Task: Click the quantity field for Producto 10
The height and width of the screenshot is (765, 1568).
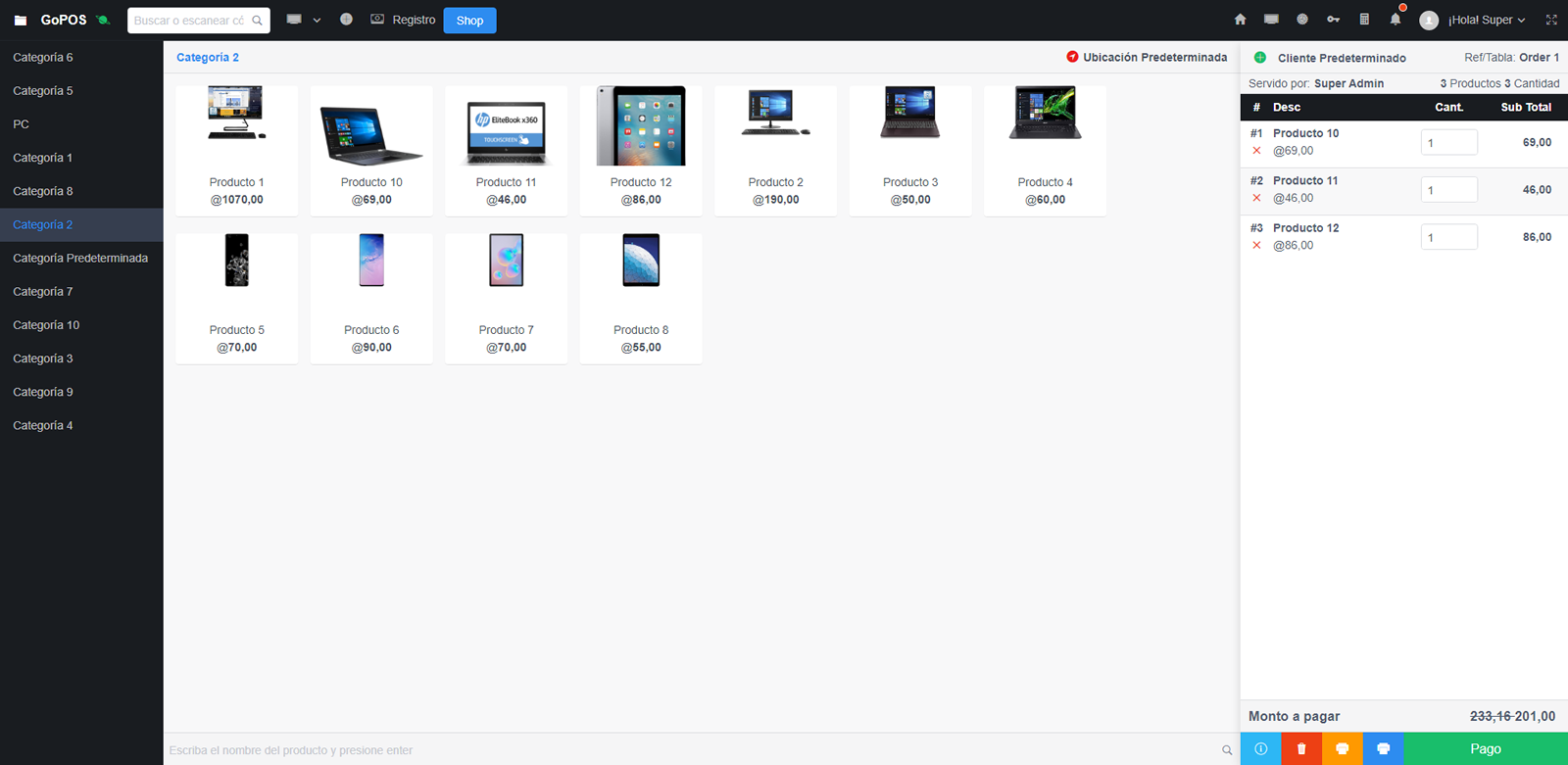Action: point(1448,143)
